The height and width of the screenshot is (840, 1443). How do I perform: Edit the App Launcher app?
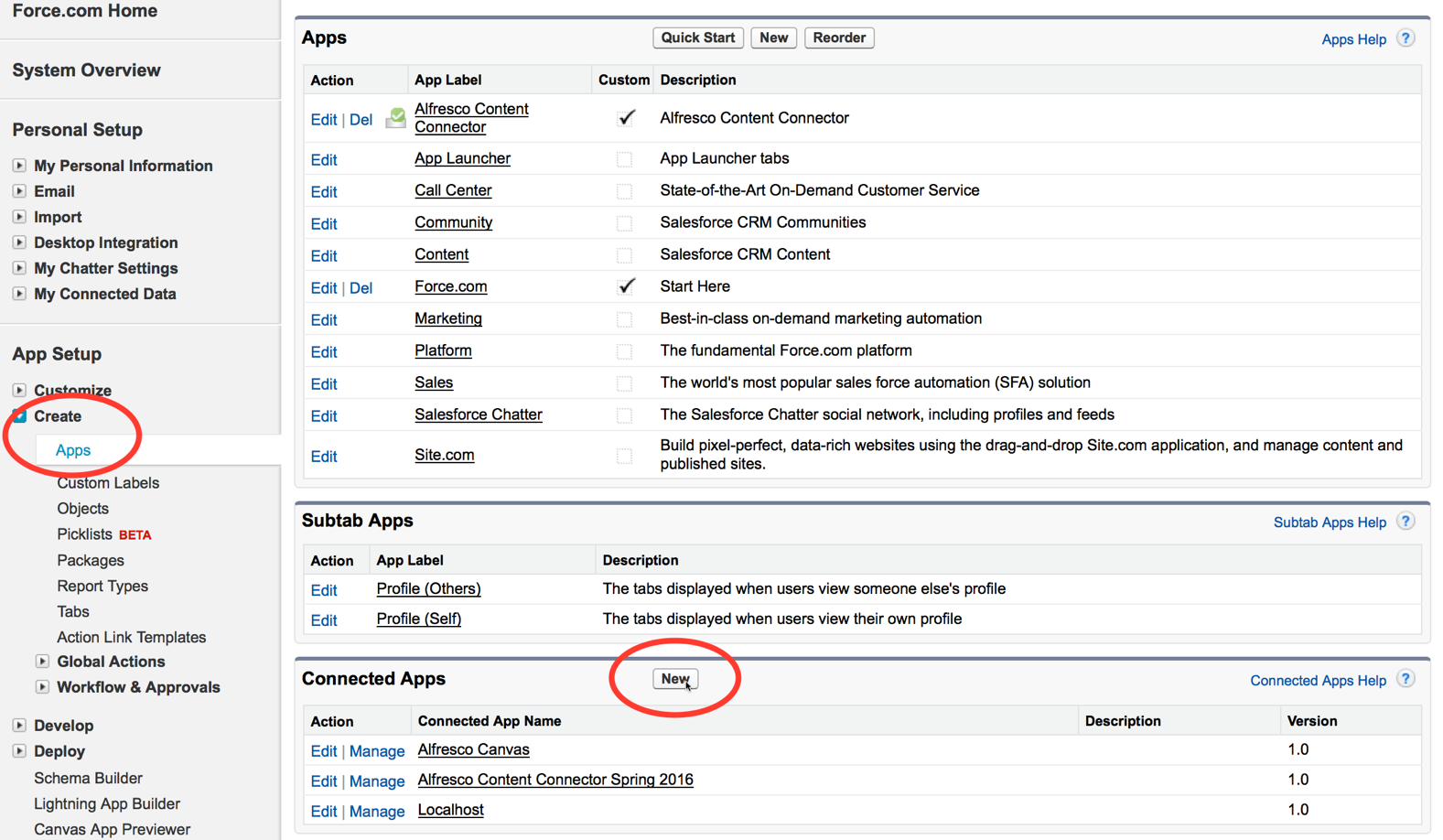tap(323, 160)
